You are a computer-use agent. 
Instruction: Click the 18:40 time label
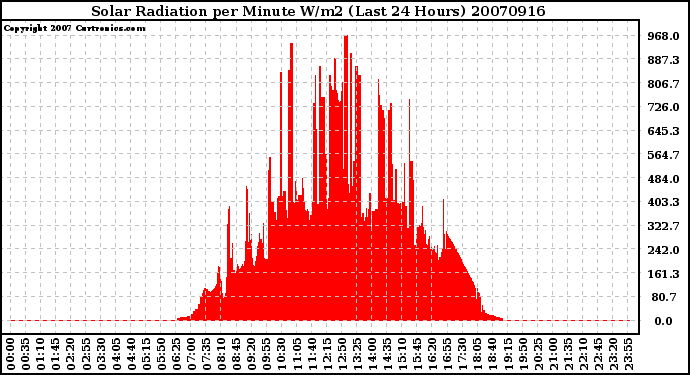tap(492, 355)
